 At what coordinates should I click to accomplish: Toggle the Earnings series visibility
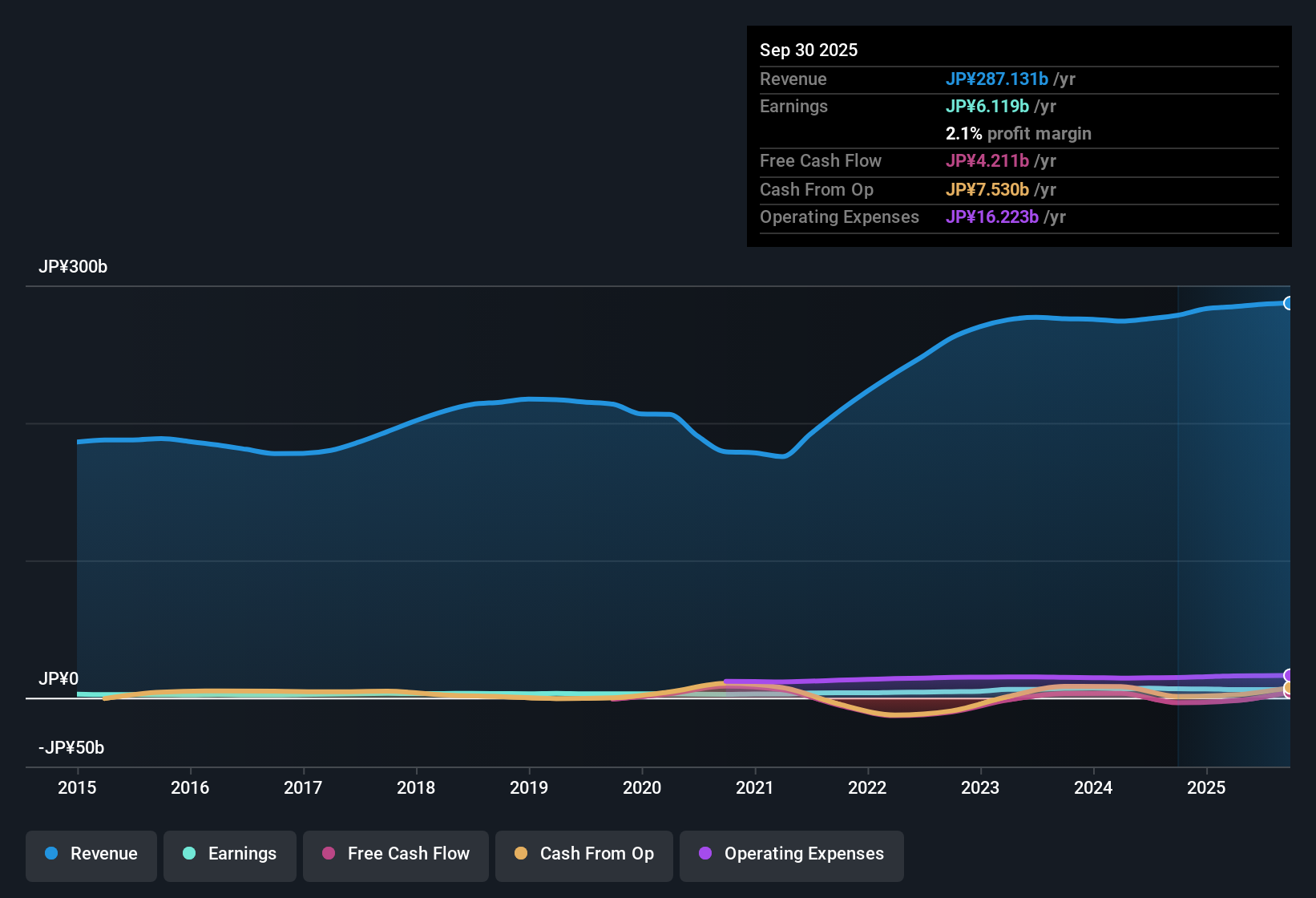229,854
